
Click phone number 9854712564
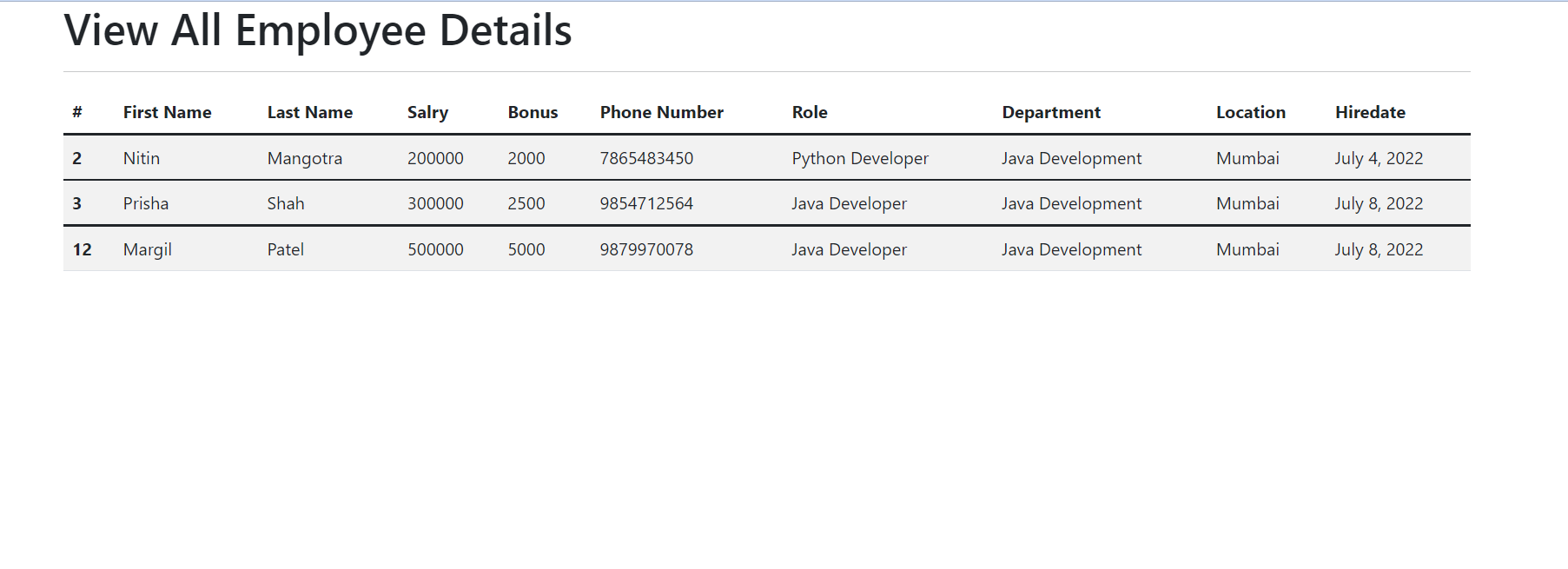click(x=647, y=203)
